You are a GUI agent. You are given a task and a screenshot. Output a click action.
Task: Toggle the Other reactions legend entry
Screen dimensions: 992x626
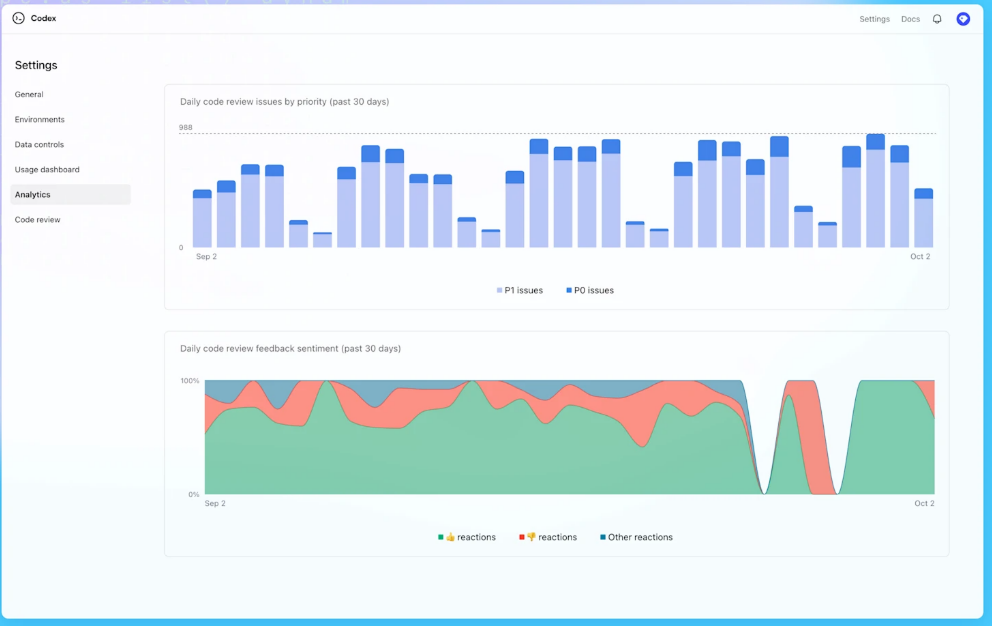(636, 537)
